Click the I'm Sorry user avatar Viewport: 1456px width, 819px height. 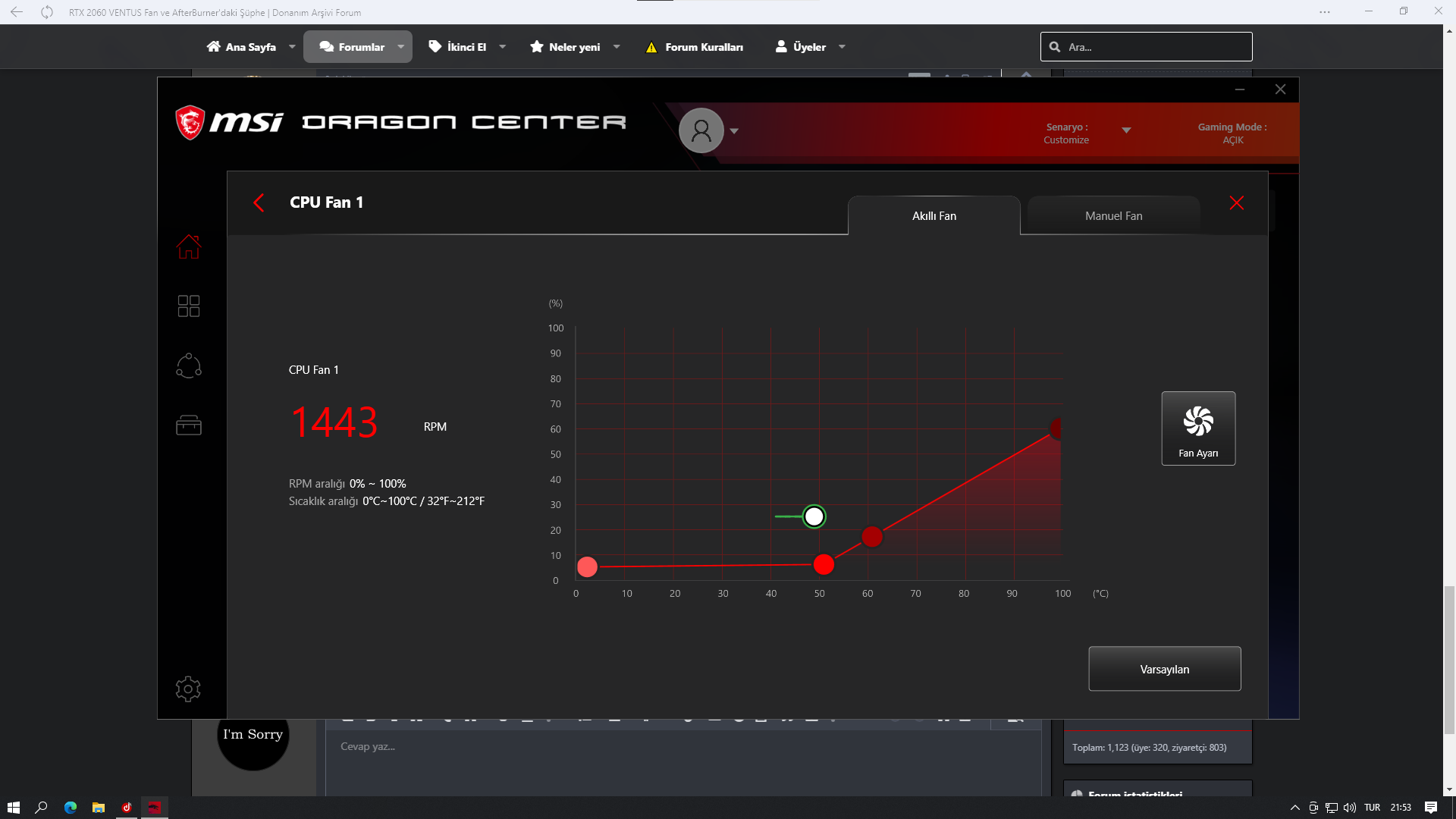[253, 735]
